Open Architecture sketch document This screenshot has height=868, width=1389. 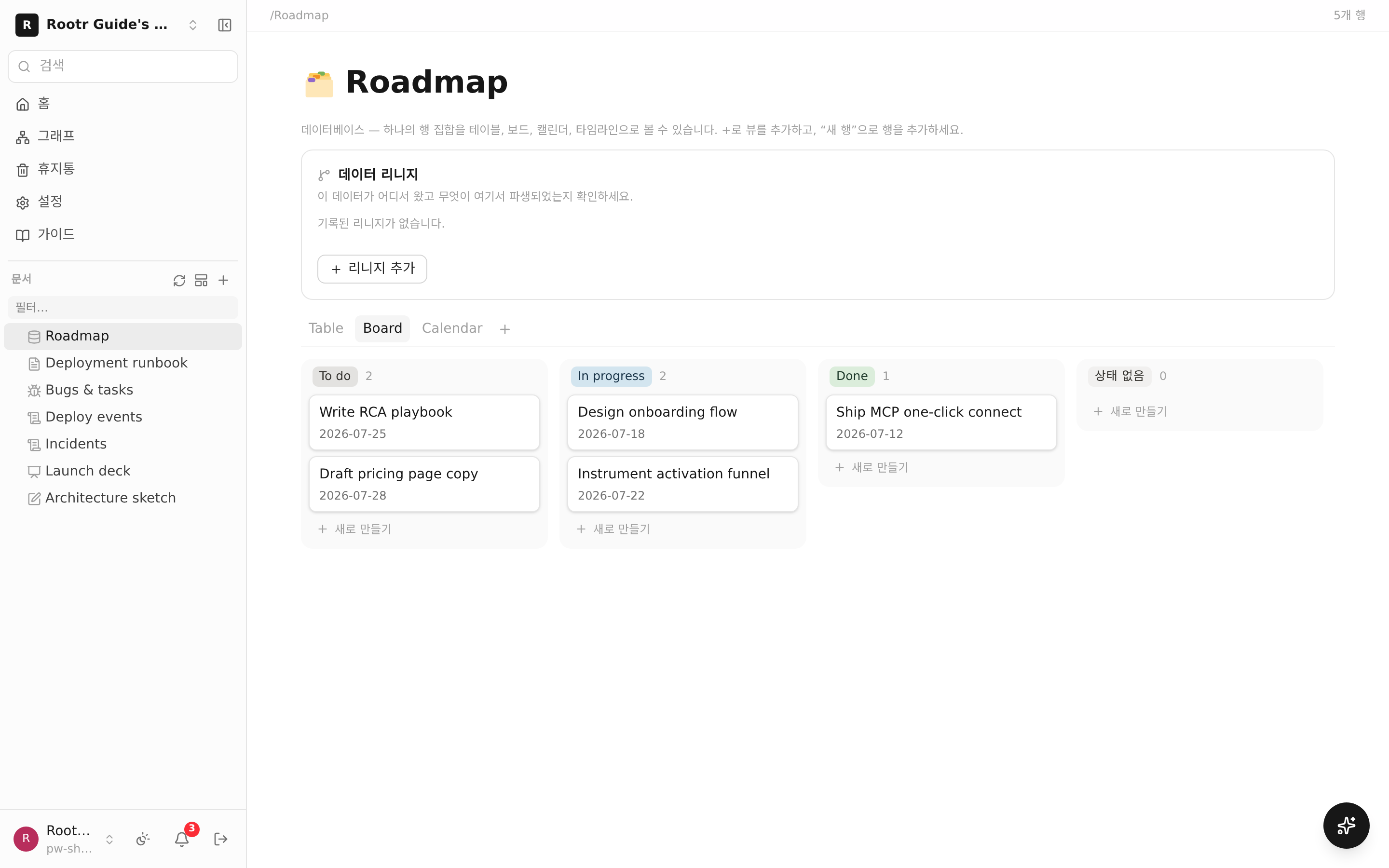click(123, 498)
